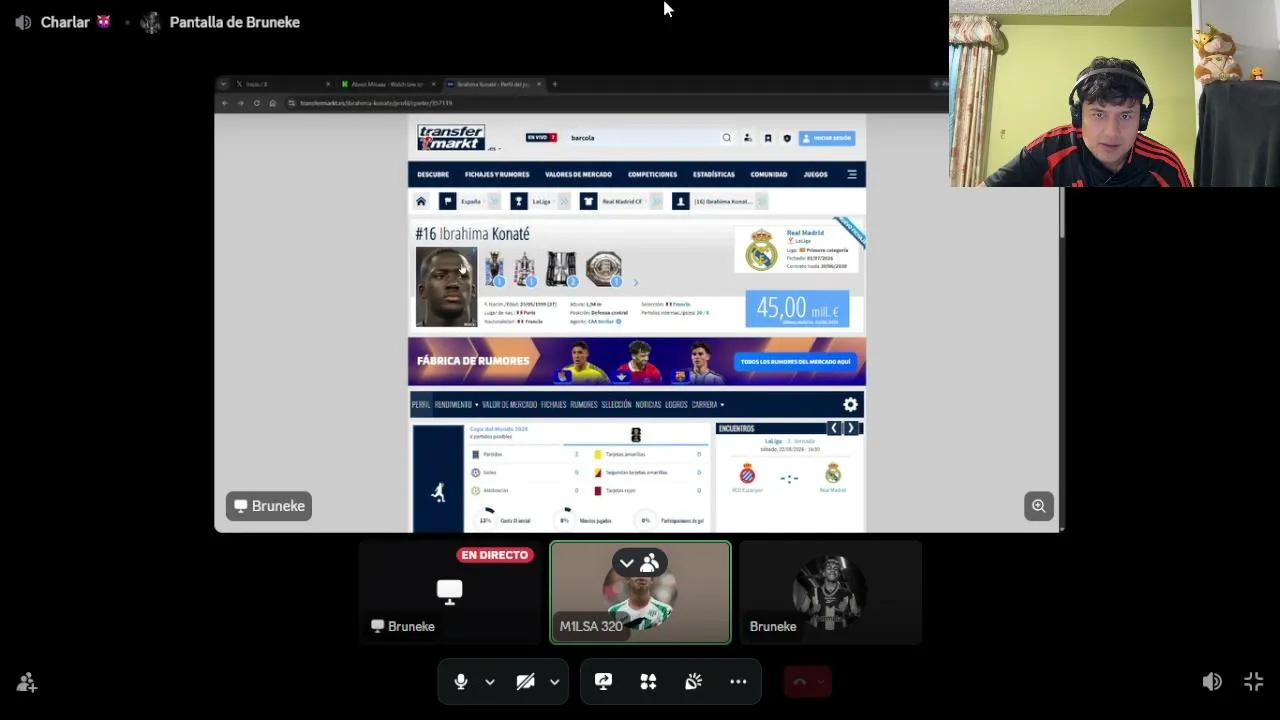The height and width of the screenshot is (720, 1280).
Task: Switch to the Selección tab
Action: click(x=617, y=405)
